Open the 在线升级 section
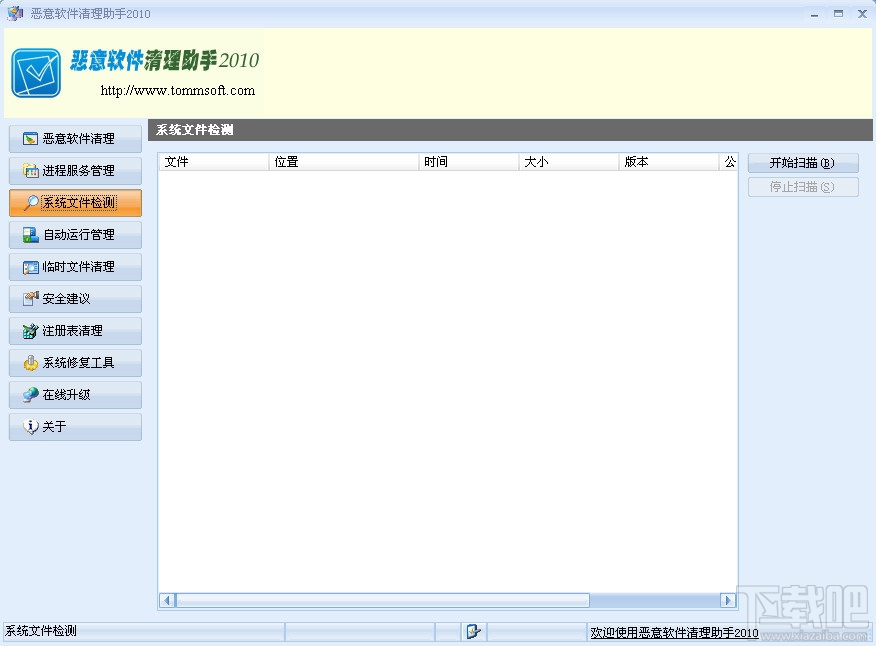 click(x=75, y=395)
